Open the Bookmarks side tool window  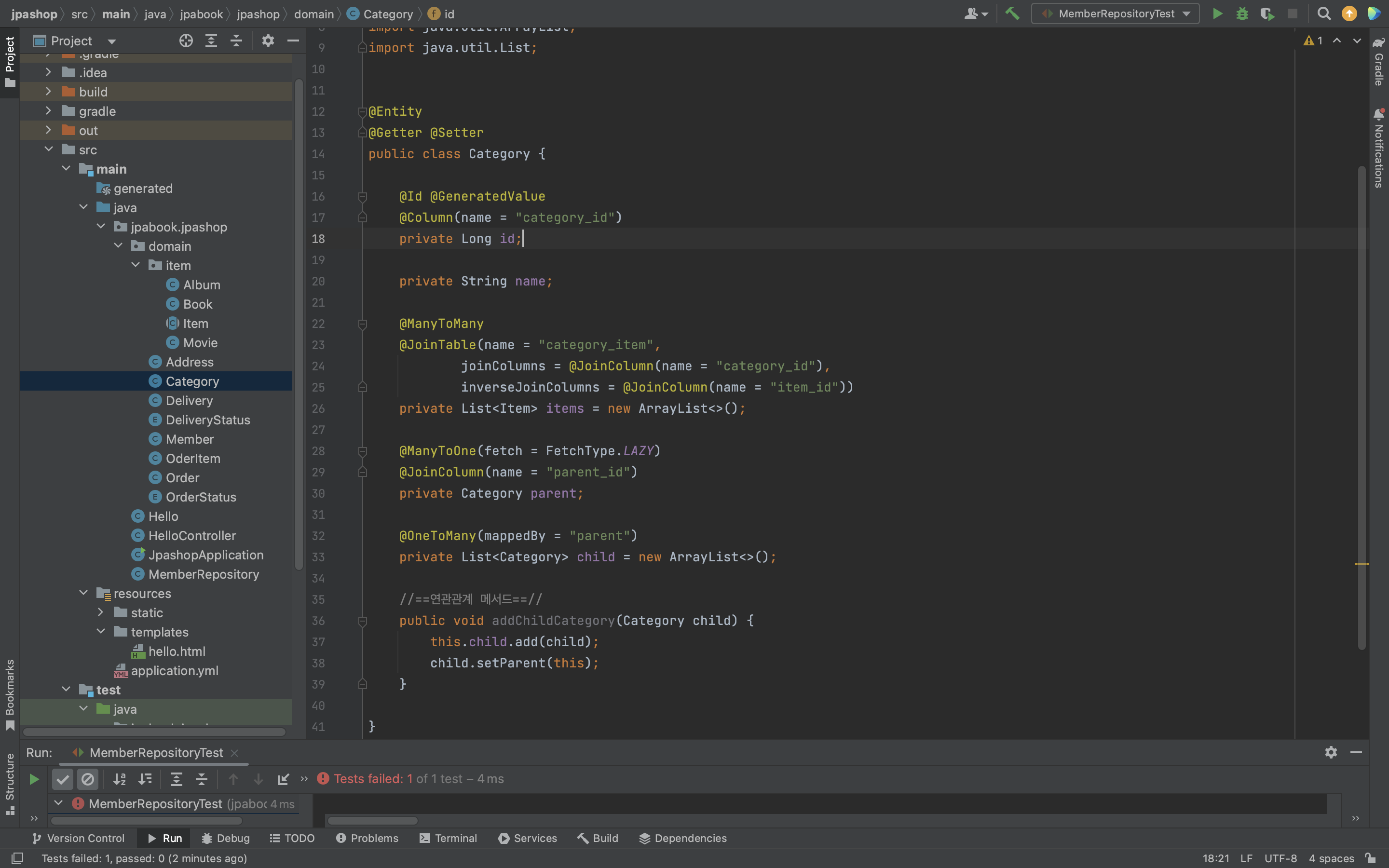click(x=10, y=694)
